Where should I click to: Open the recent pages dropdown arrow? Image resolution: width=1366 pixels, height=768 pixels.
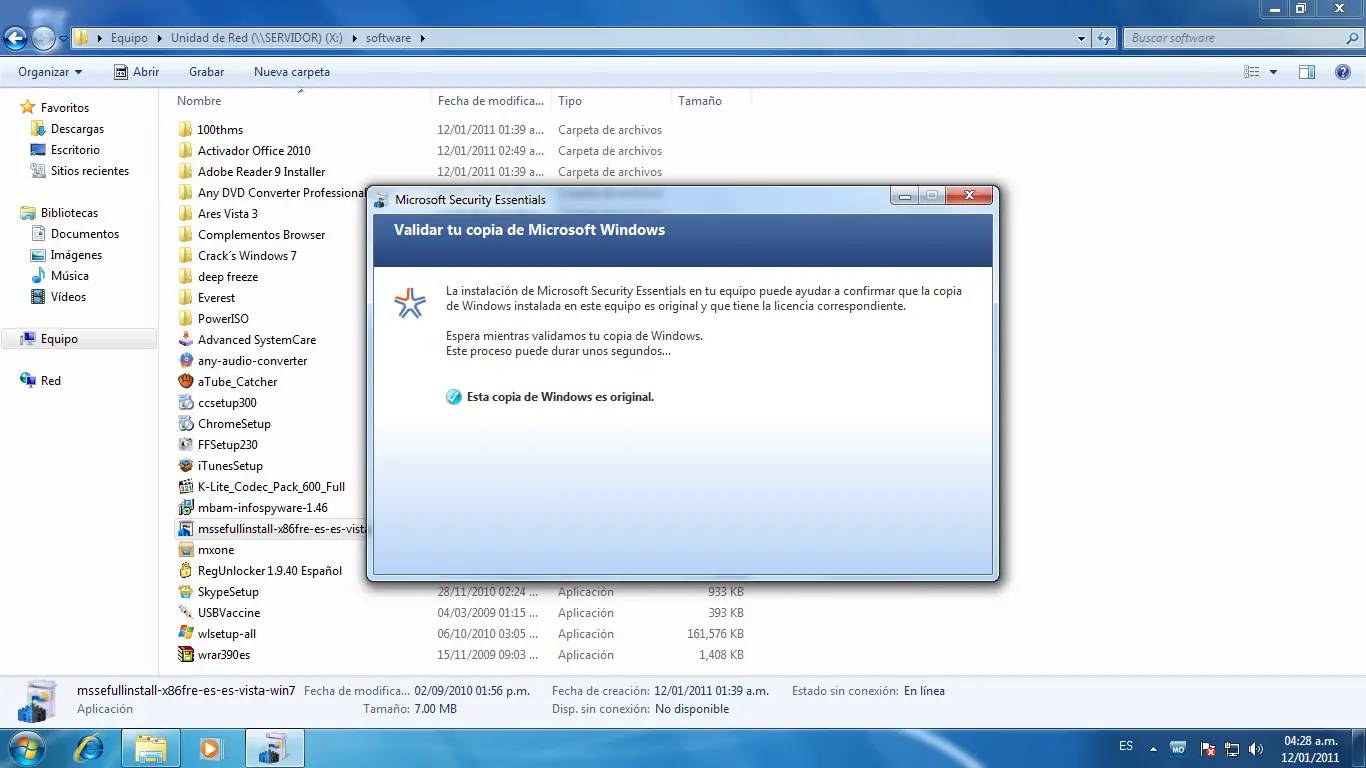[64, 39]
